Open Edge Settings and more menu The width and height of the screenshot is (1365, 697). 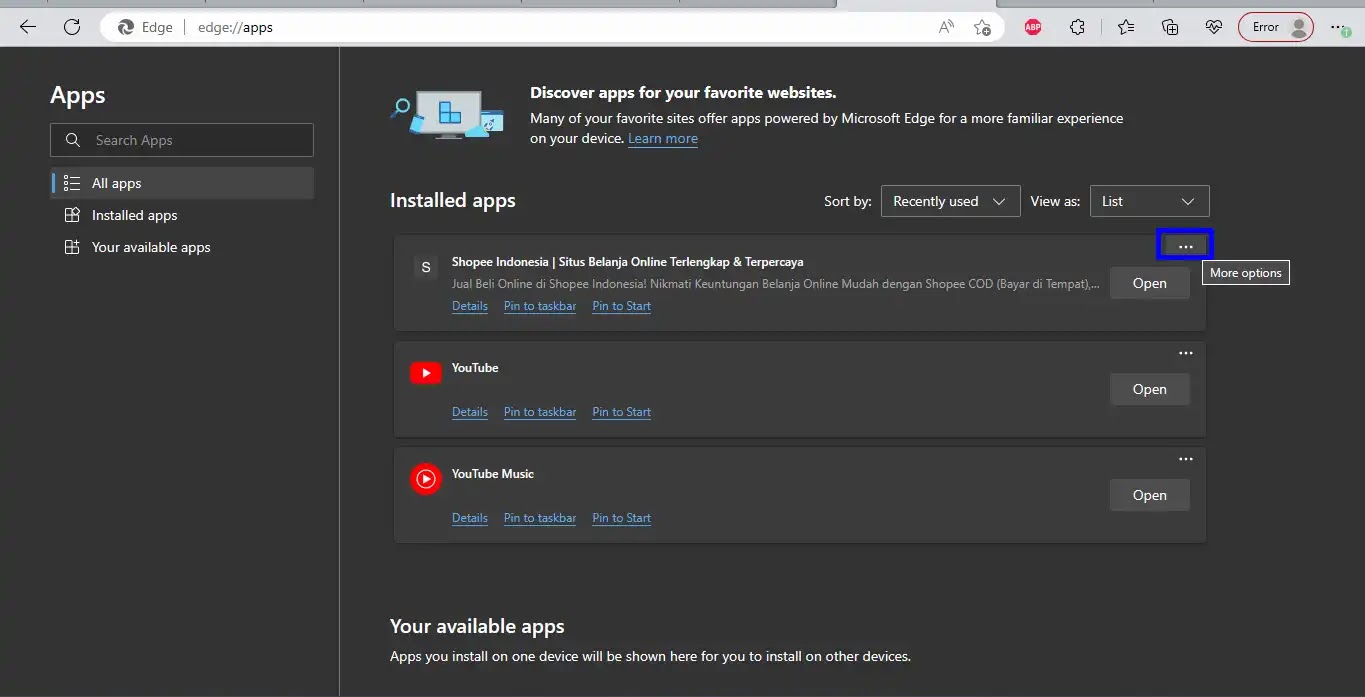click(1339, 27)
